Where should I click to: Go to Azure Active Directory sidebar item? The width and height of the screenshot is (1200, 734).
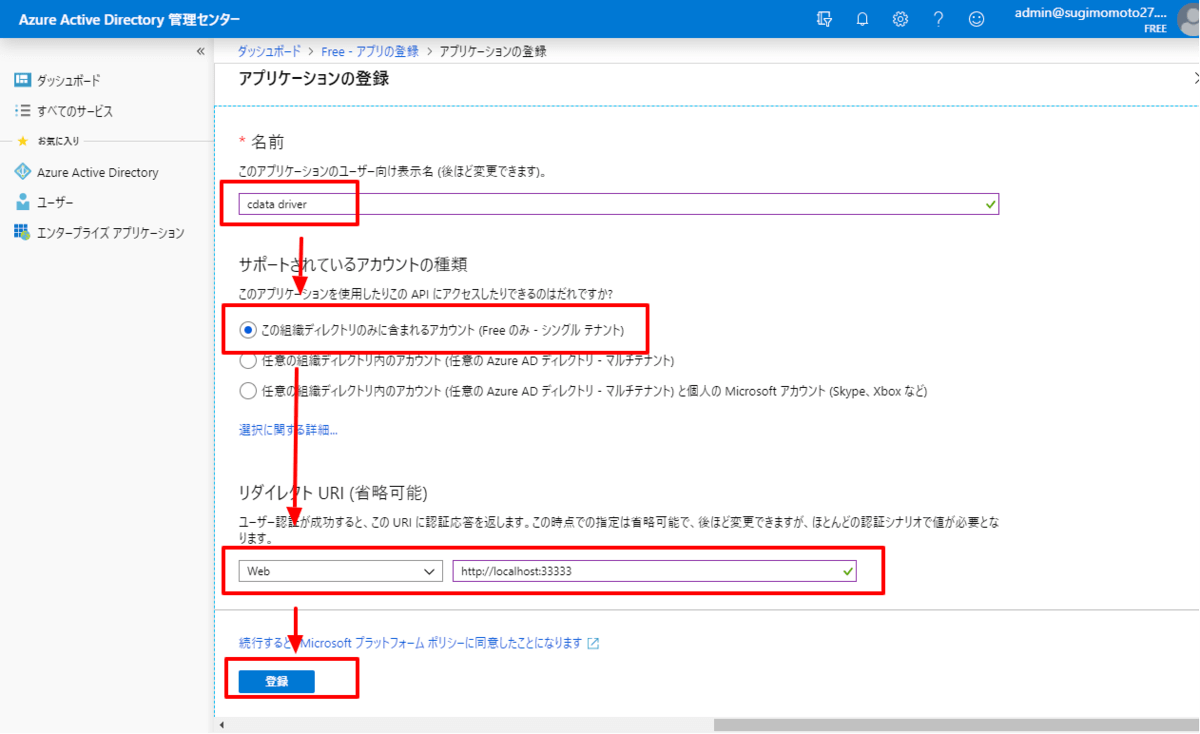click(x=98, y=172)
